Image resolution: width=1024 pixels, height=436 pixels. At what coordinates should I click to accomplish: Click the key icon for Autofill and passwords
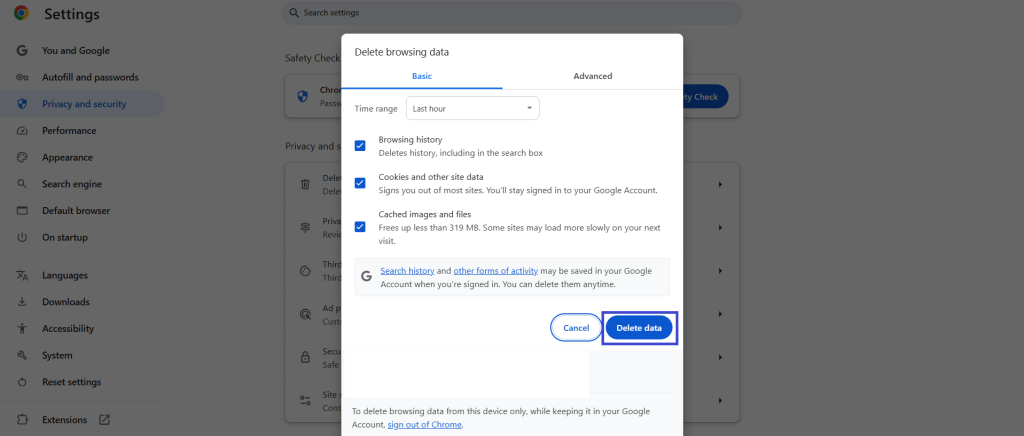pos(22,77)
